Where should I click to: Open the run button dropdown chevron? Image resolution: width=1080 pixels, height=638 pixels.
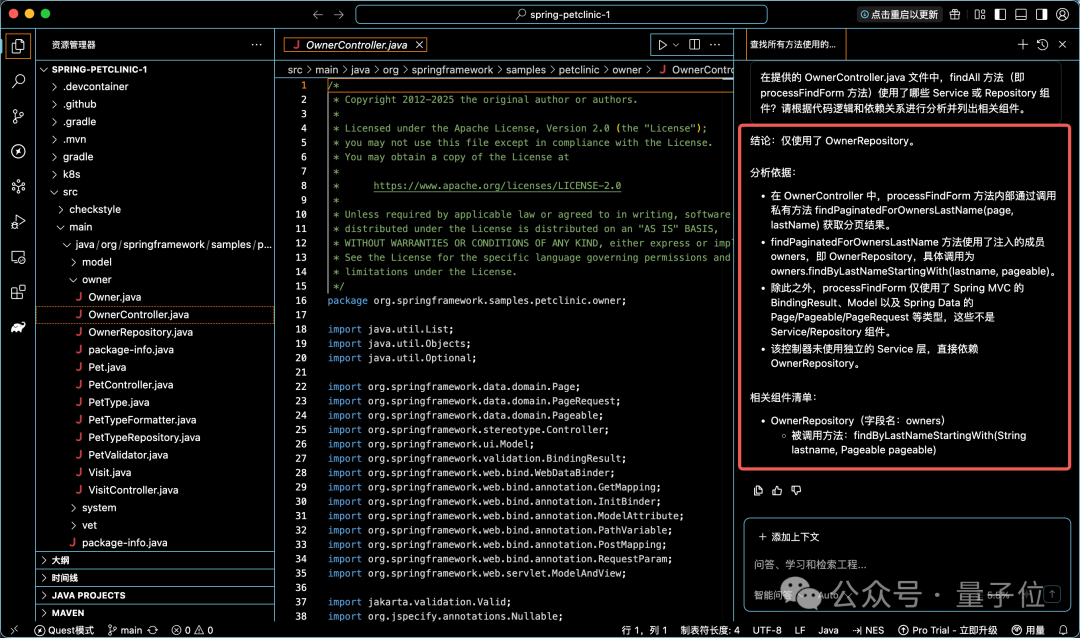676,45
